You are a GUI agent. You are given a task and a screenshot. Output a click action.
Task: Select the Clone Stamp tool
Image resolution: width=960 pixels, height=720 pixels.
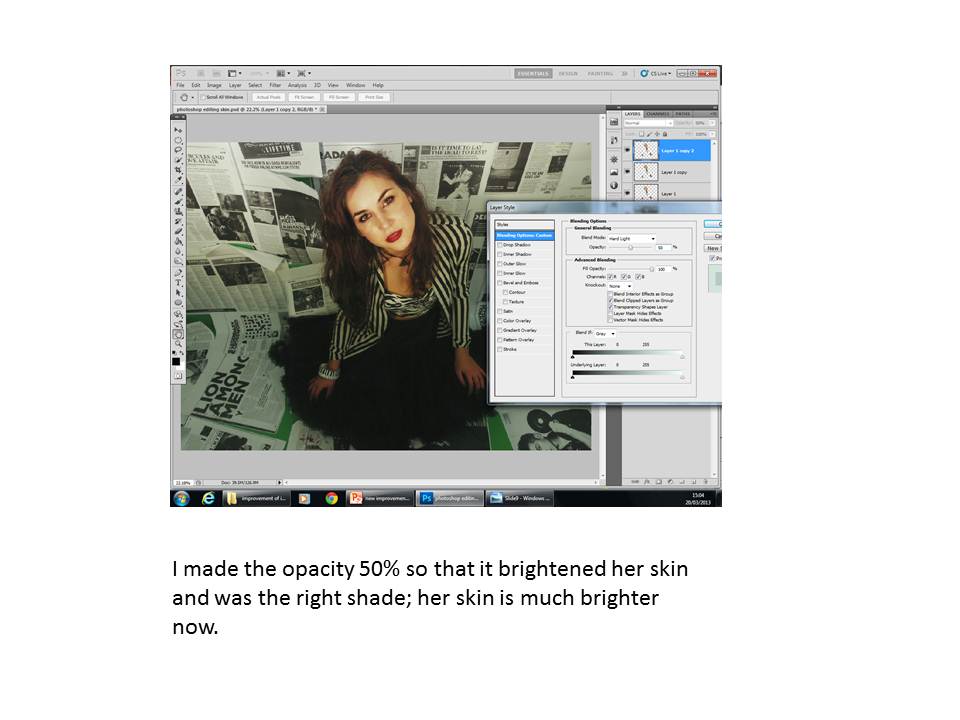click(x=178, y=211)
